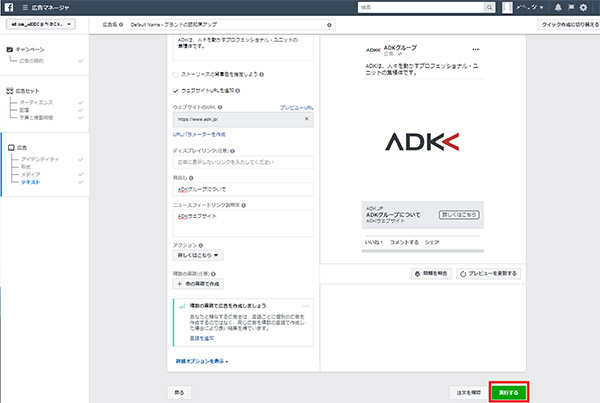Open the URLパラメーターを作成 link
This screenshot has width=600, height=403.
[x=199, y=134]
